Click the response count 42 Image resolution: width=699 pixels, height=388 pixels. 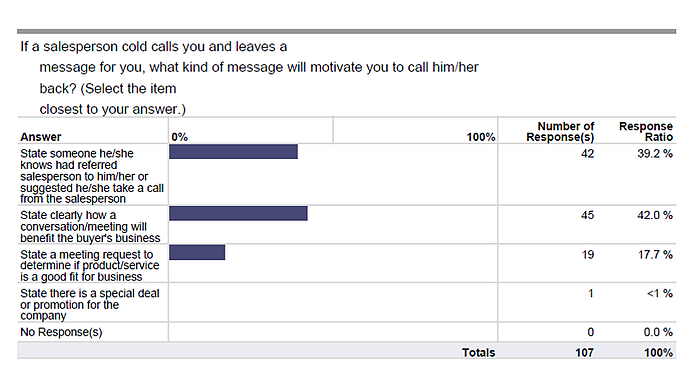[588, 154]
